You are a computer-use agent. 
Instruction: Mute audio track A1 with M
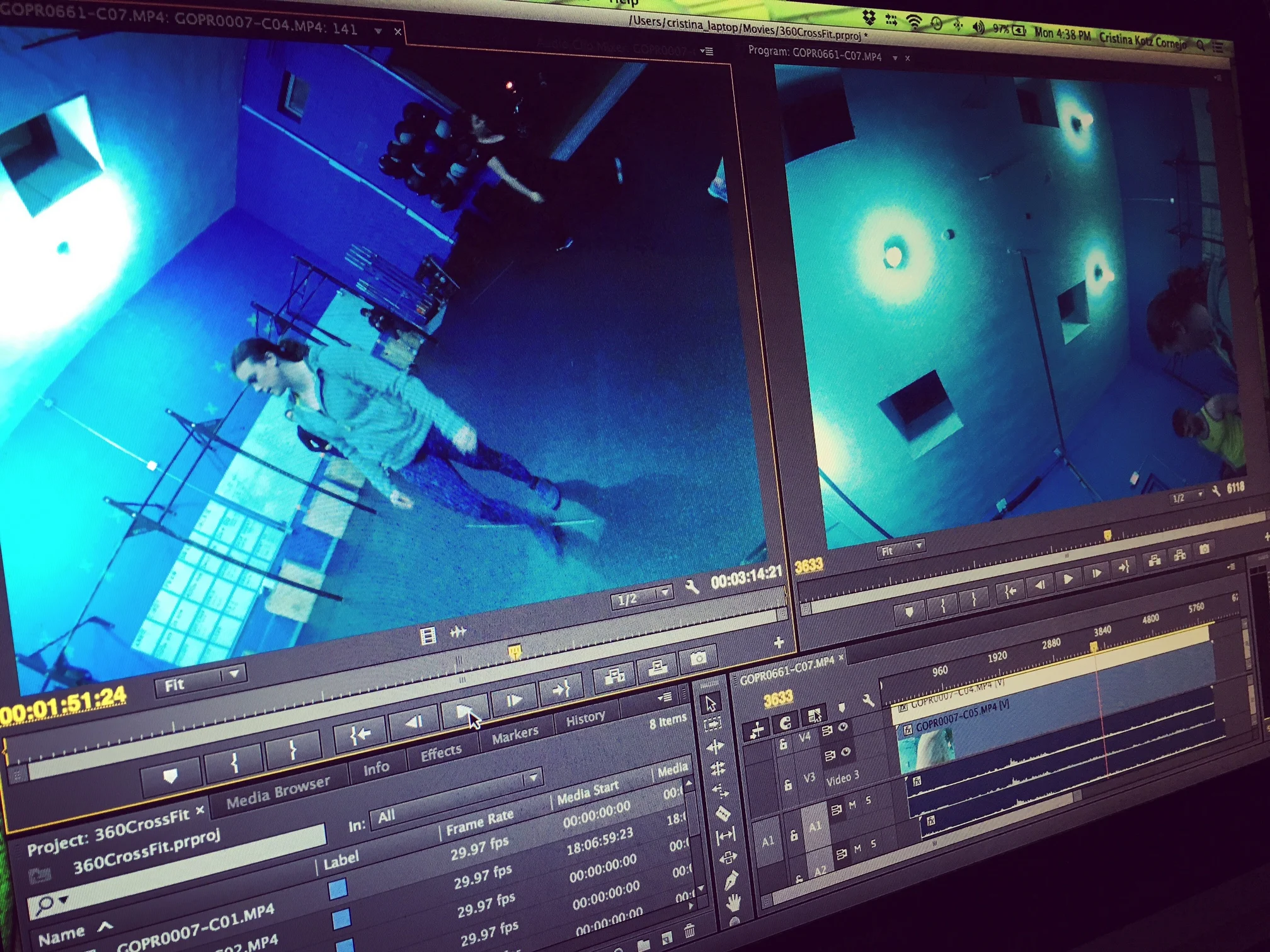(x=852, y=805)
